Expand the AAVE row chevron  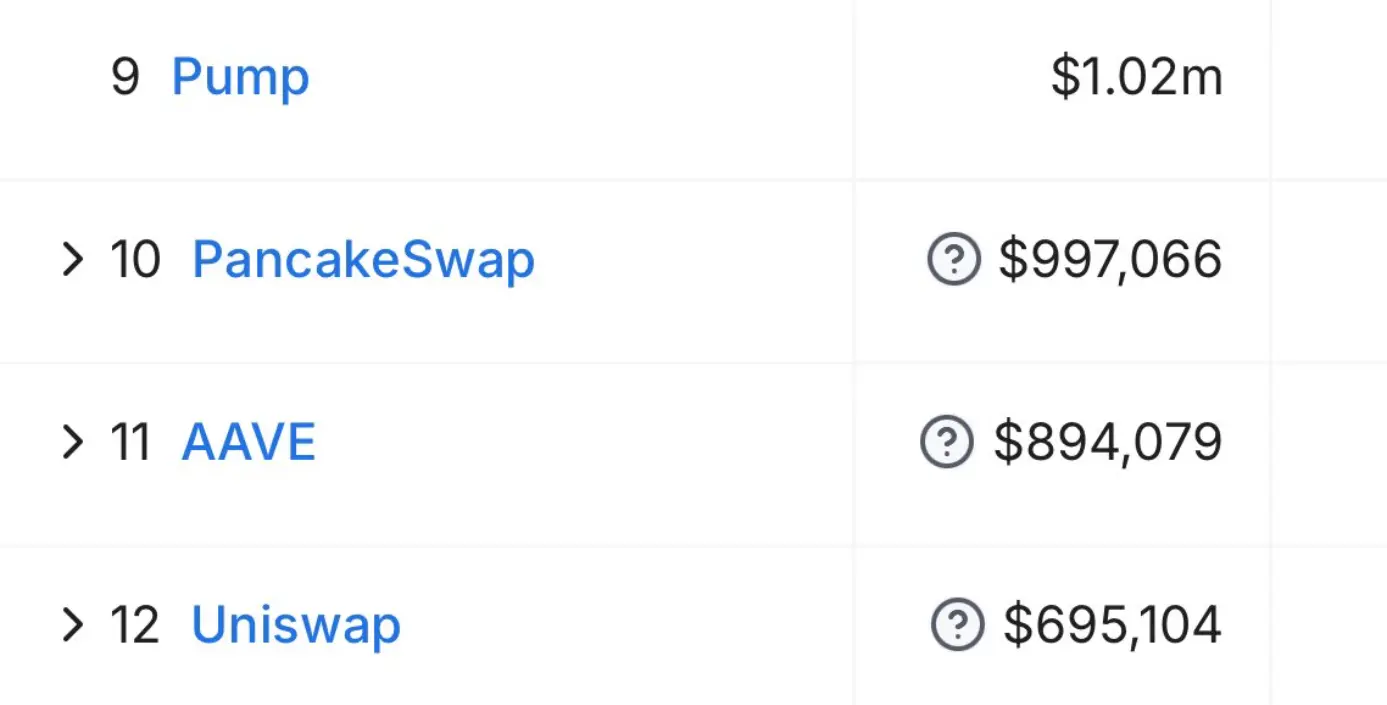72,442
